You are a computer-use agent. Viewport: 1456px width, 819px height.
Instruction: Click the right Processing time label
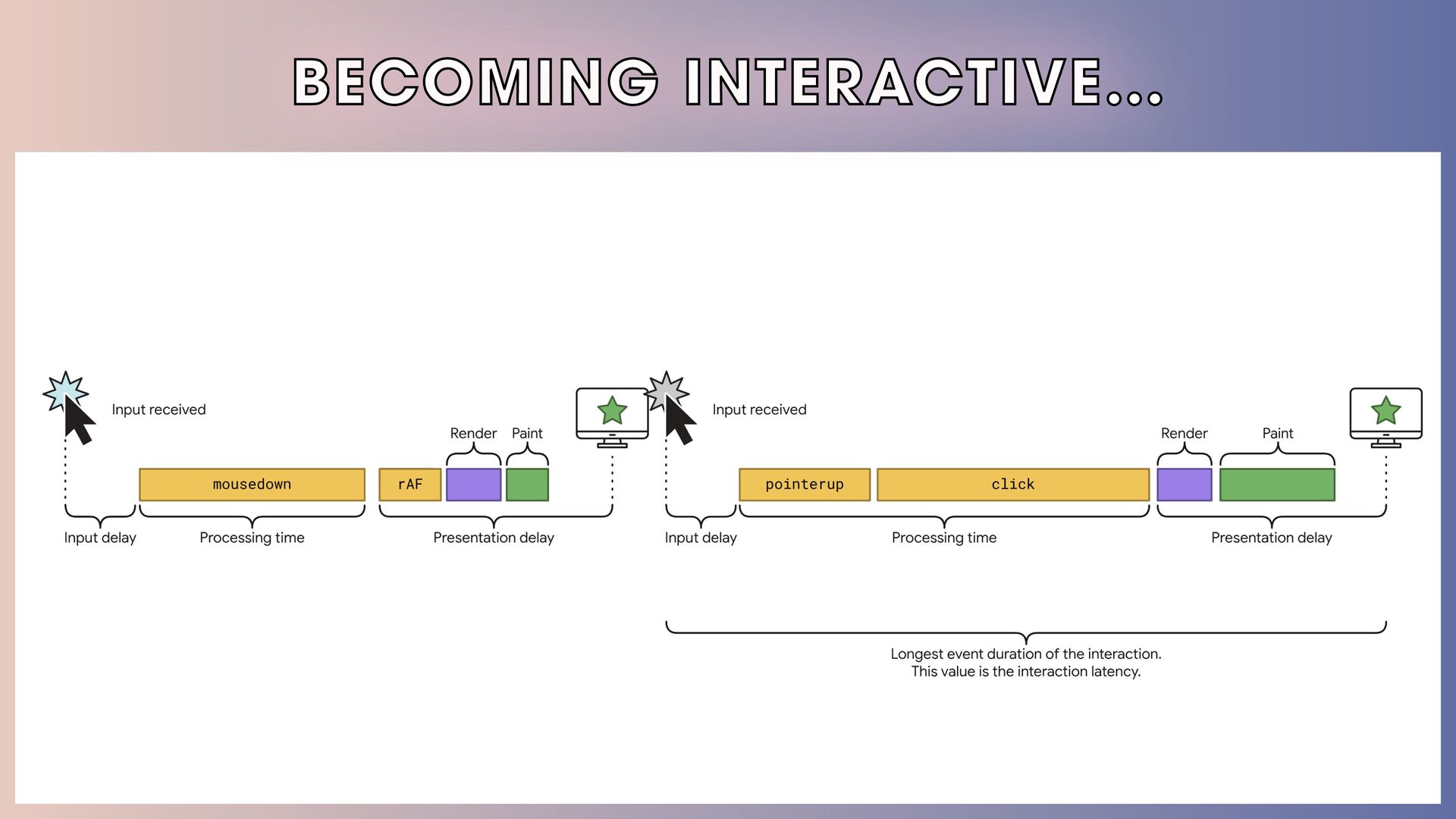point(943,538)
